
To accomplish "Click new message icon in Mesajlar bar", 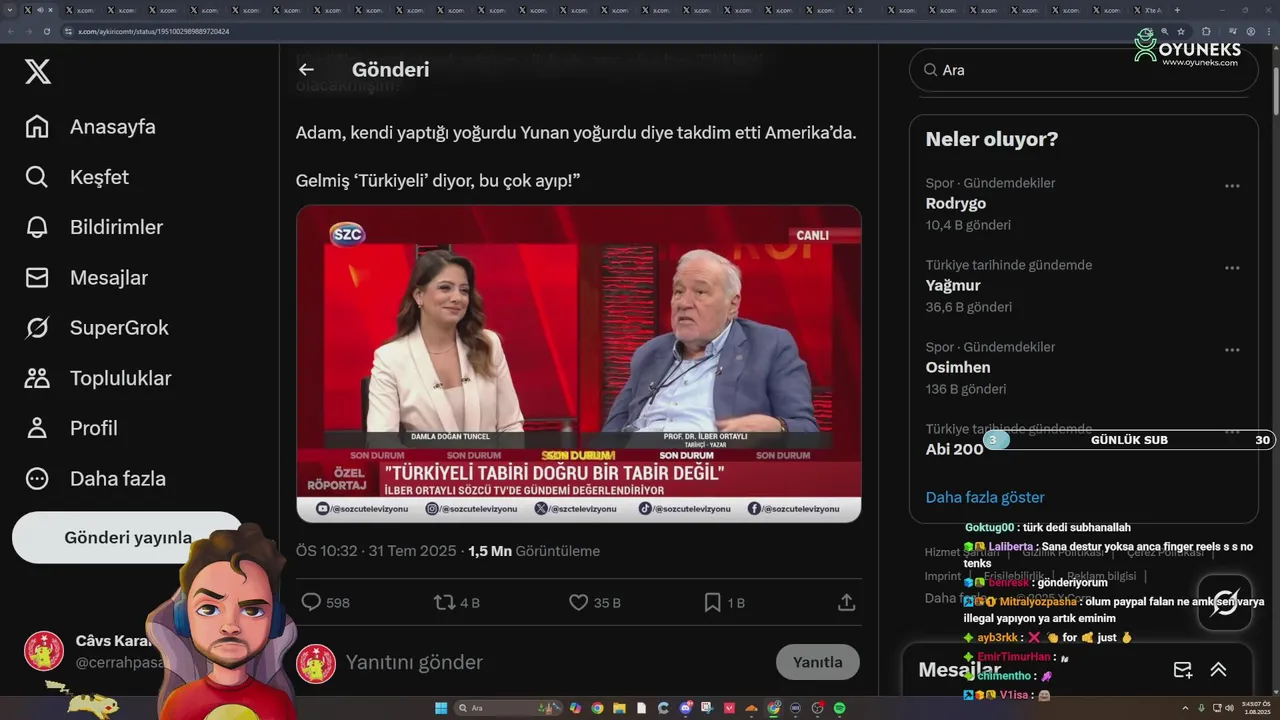I will click(x=1182, y=670).
